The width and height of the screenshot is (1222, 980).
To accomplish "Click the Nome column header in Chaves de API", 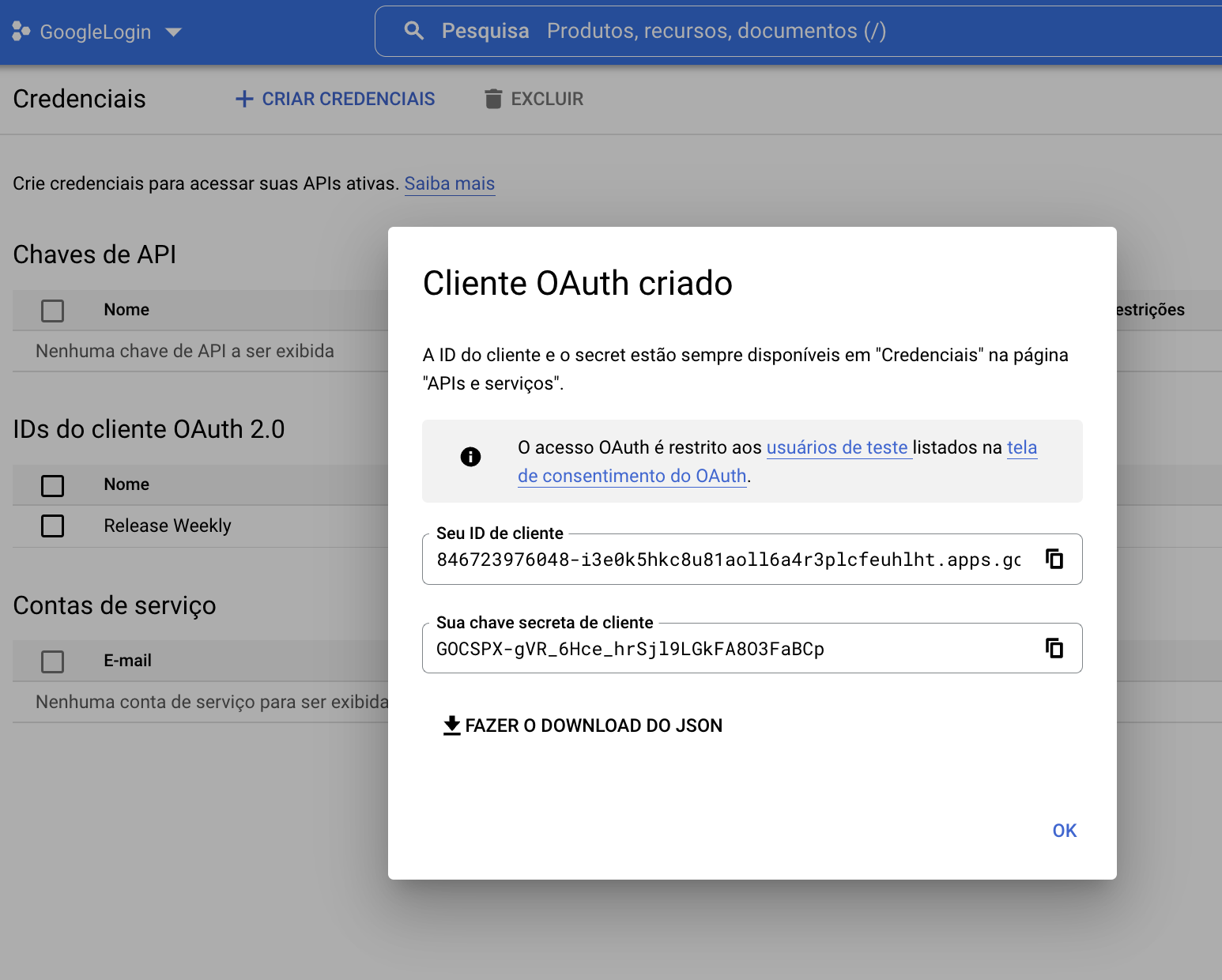I will (126, 310).
